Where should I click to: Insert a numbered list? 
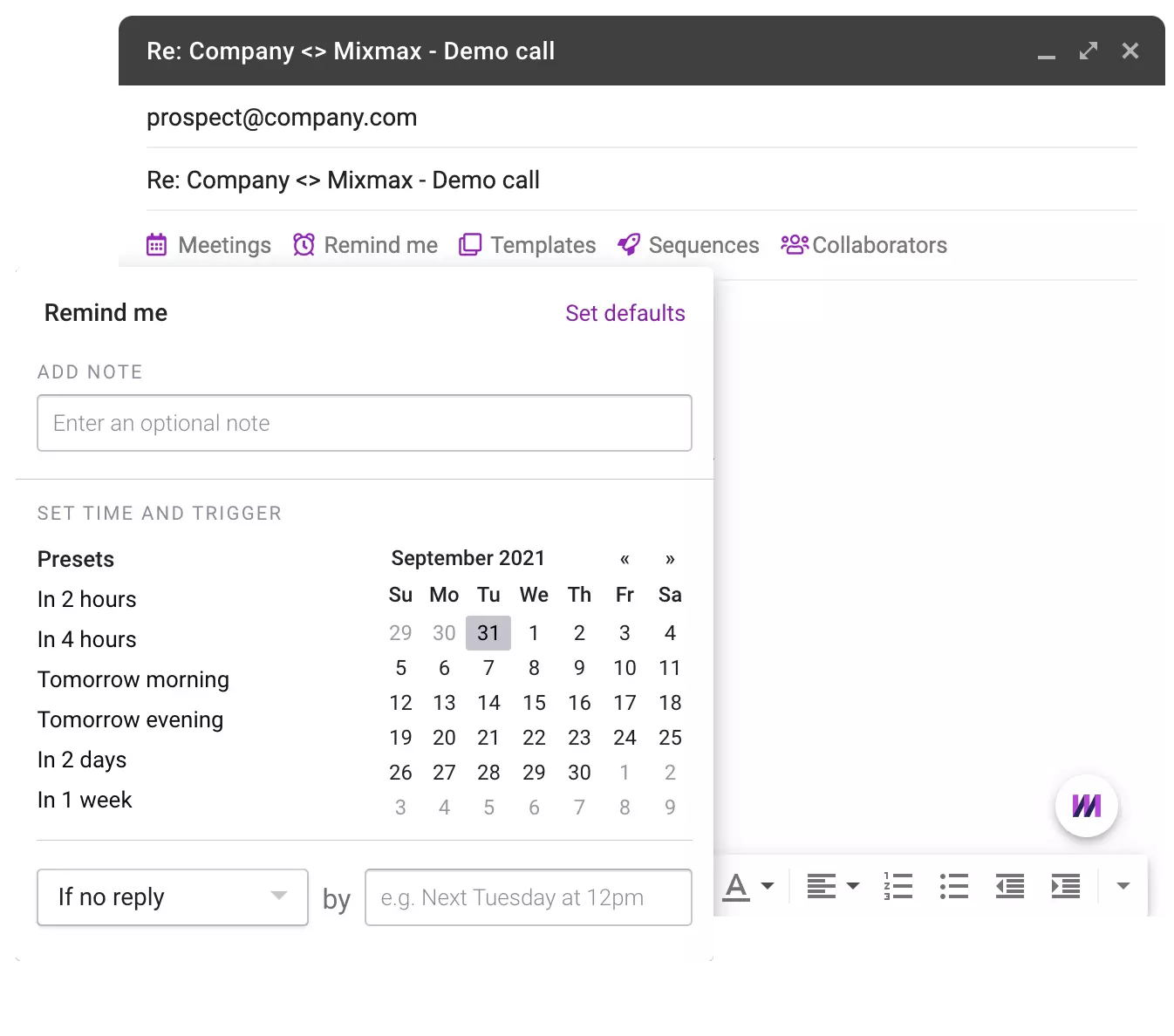point(898,886)
